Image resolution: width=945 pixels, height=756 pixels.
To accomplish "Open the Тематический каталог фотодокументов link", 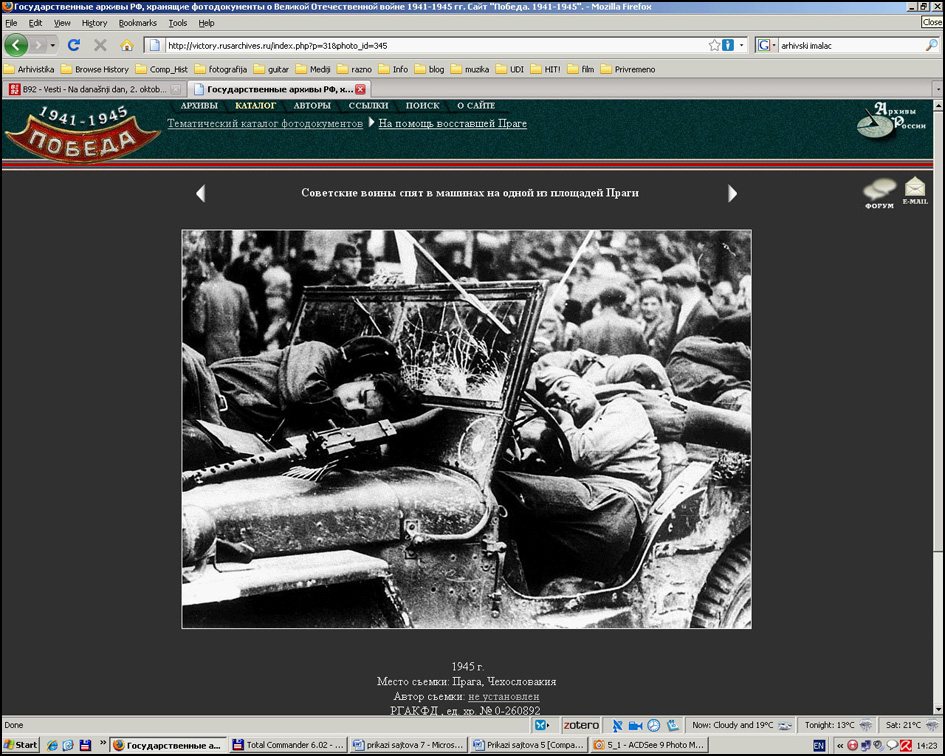I will tap(264, 123).
